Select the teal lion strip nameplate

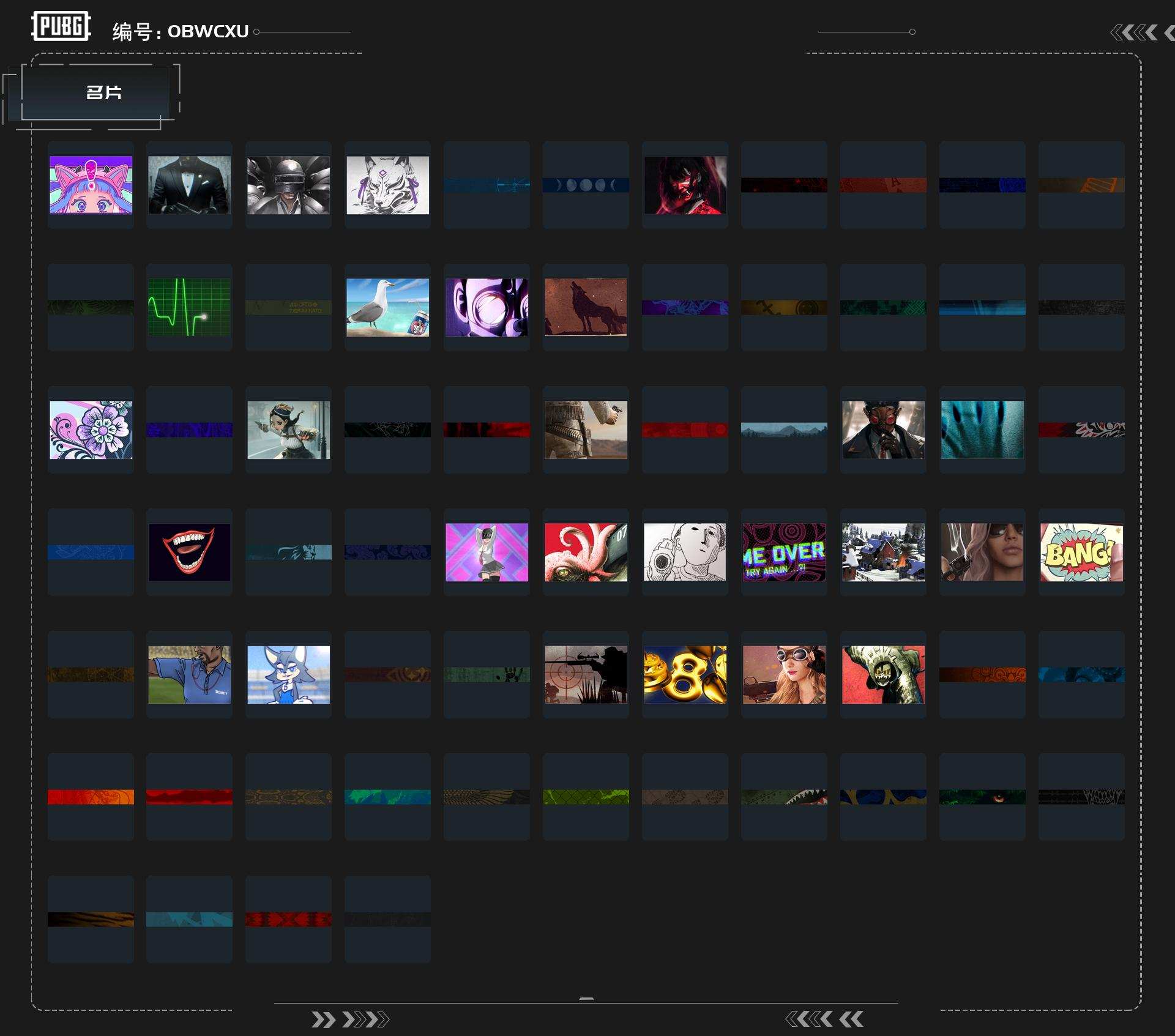click(289, 552)
